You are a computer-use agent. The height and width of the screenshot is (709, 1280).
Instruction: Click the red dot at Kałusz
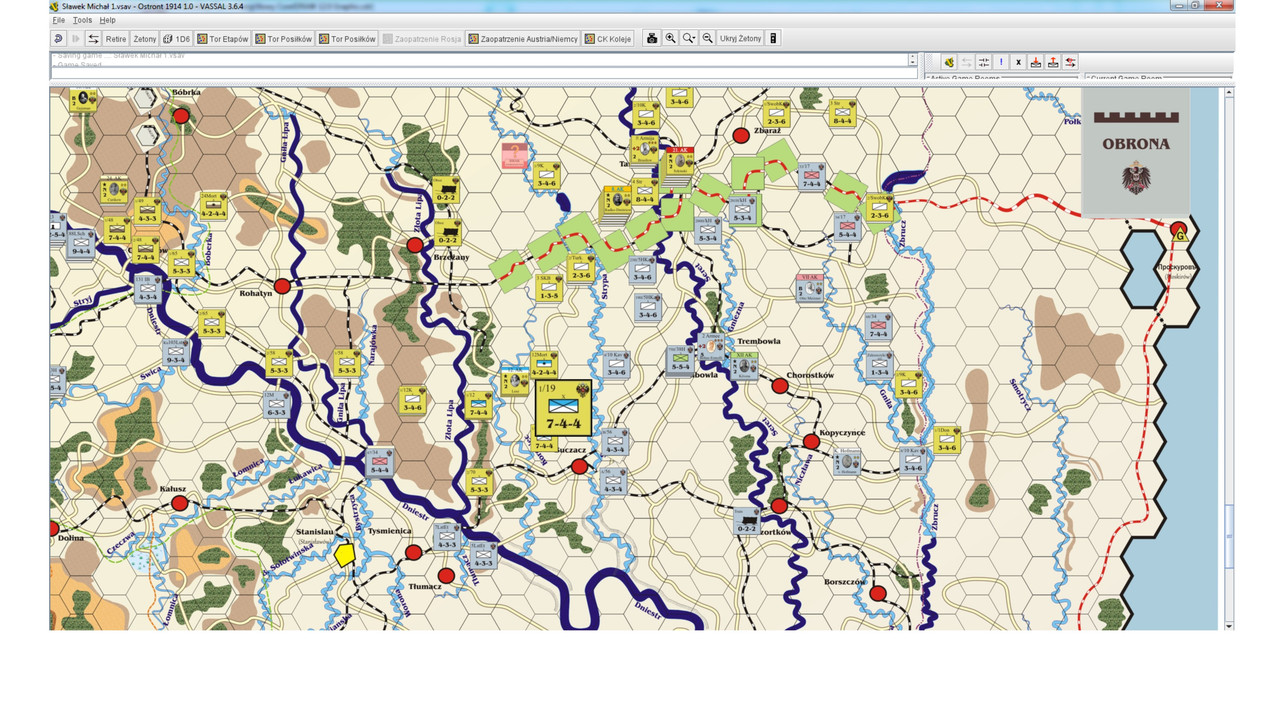click(x=180, y=503)
